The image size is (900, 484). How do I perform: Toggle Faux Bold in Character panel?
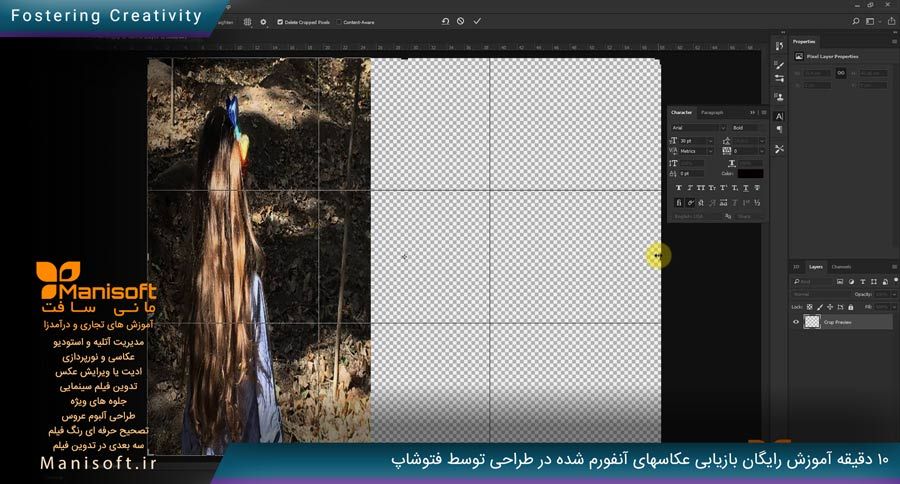[x=678, y=188]
